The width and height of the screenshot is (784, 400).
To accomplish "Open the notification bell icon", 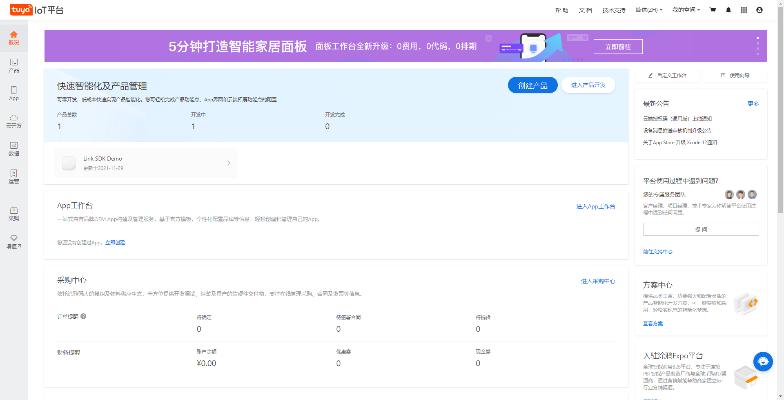I will 727,9.
